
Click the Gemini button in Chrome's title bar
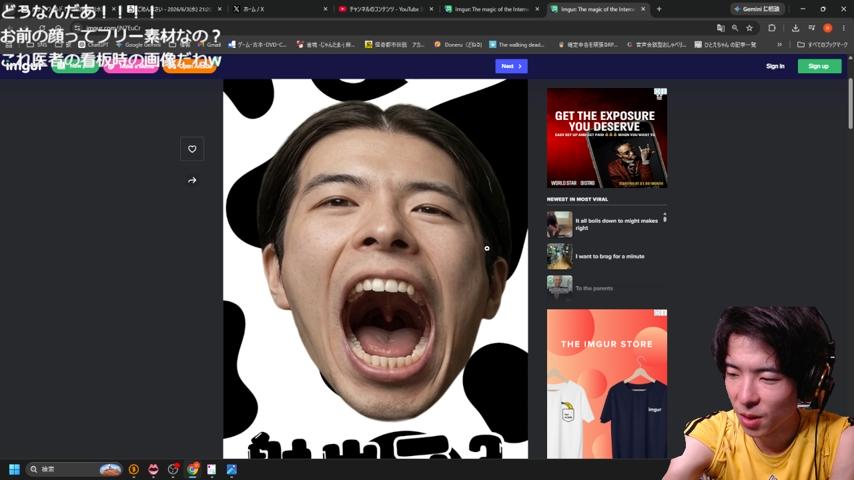point(757,9)
